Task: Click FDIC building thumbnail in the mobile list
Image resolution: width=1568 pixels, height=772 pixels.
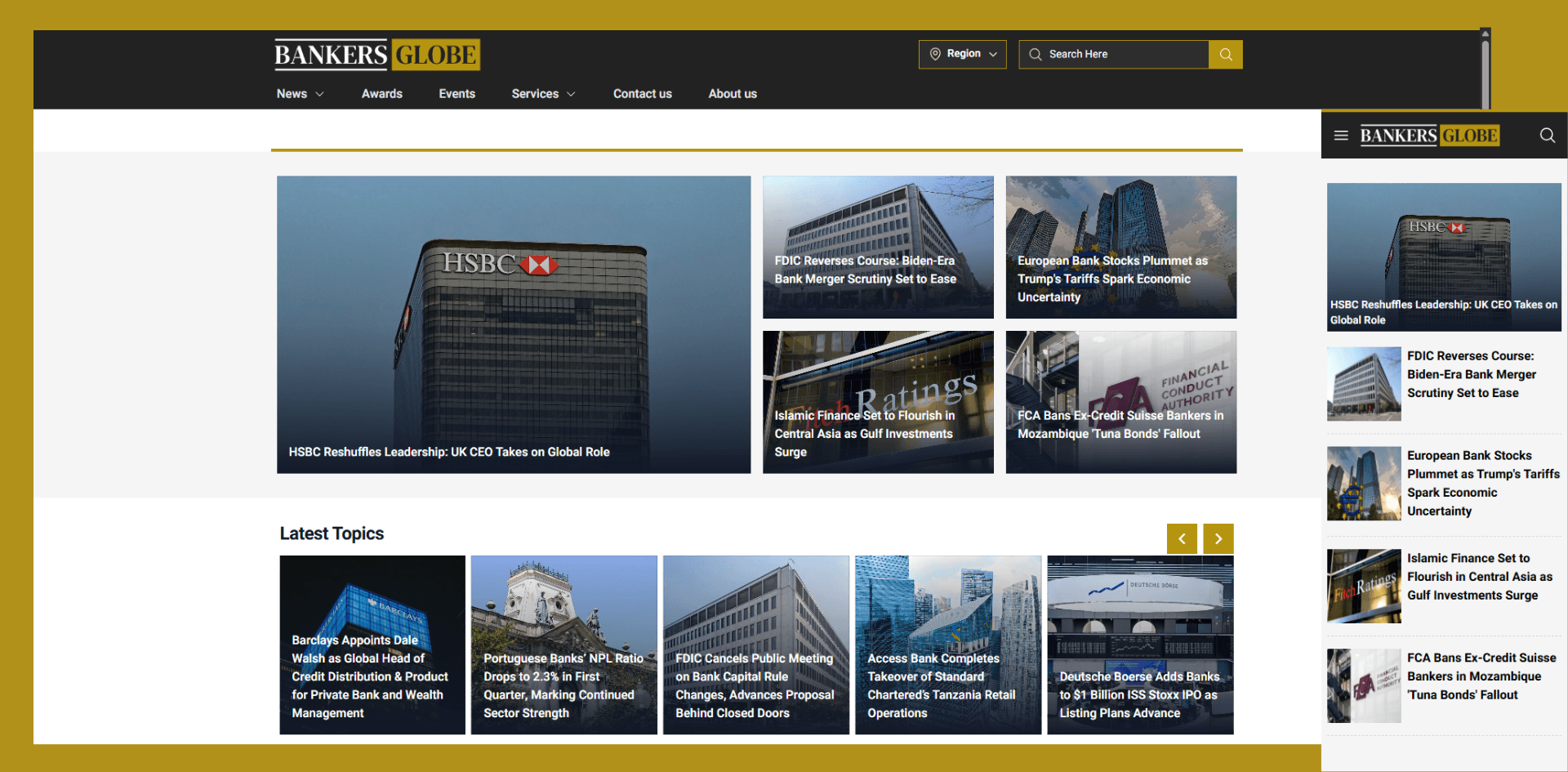Action: click(1364, 384)
